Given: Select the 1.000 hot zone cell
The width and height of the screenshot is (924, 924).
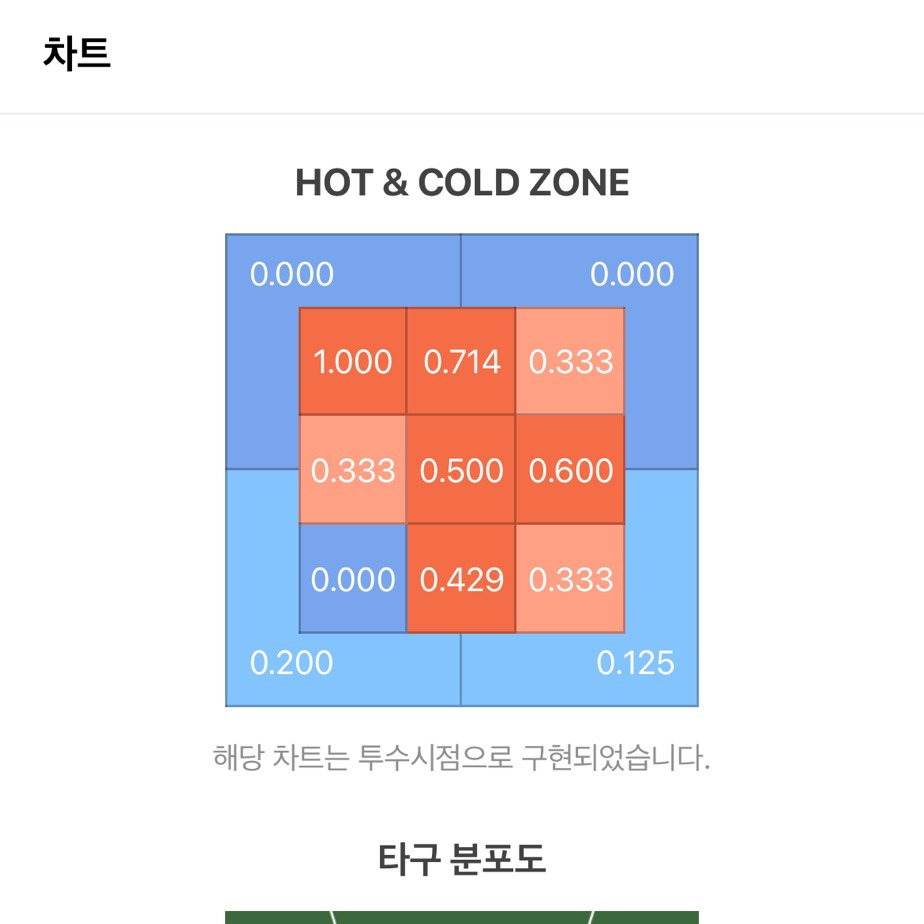Looking at the screenshot, I should tap(352, 361).
